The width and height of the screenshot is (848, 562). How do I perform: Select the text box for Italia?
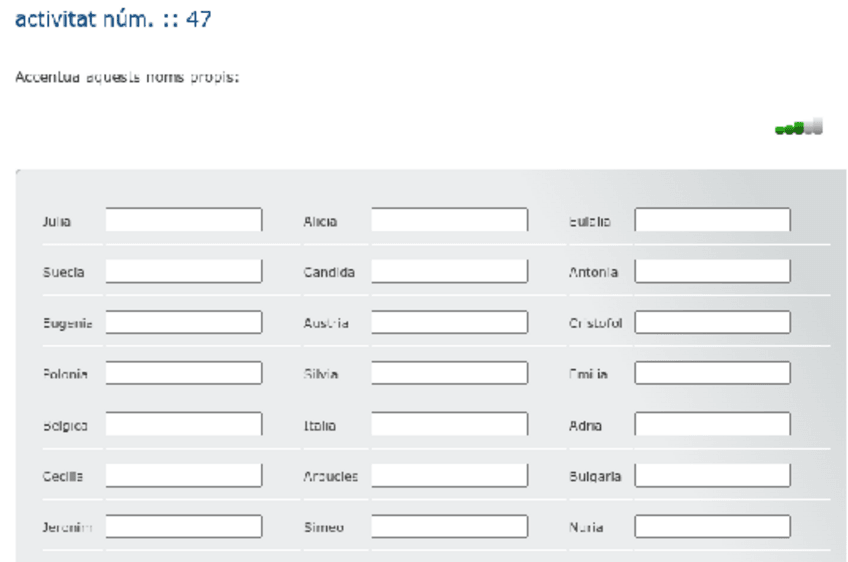[x=449, y=425]
